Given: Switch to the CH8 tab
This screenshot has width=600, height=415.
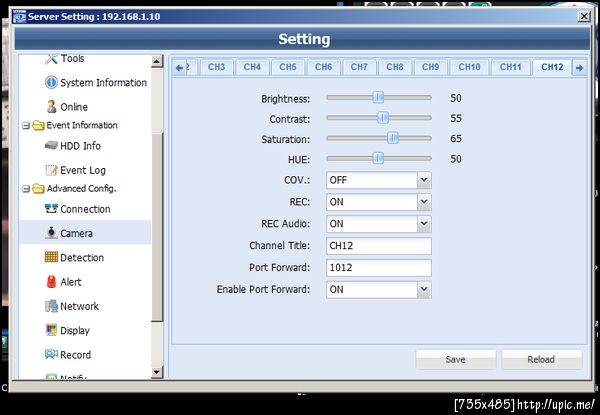Looking at the screenshot, I should (395, 67).
